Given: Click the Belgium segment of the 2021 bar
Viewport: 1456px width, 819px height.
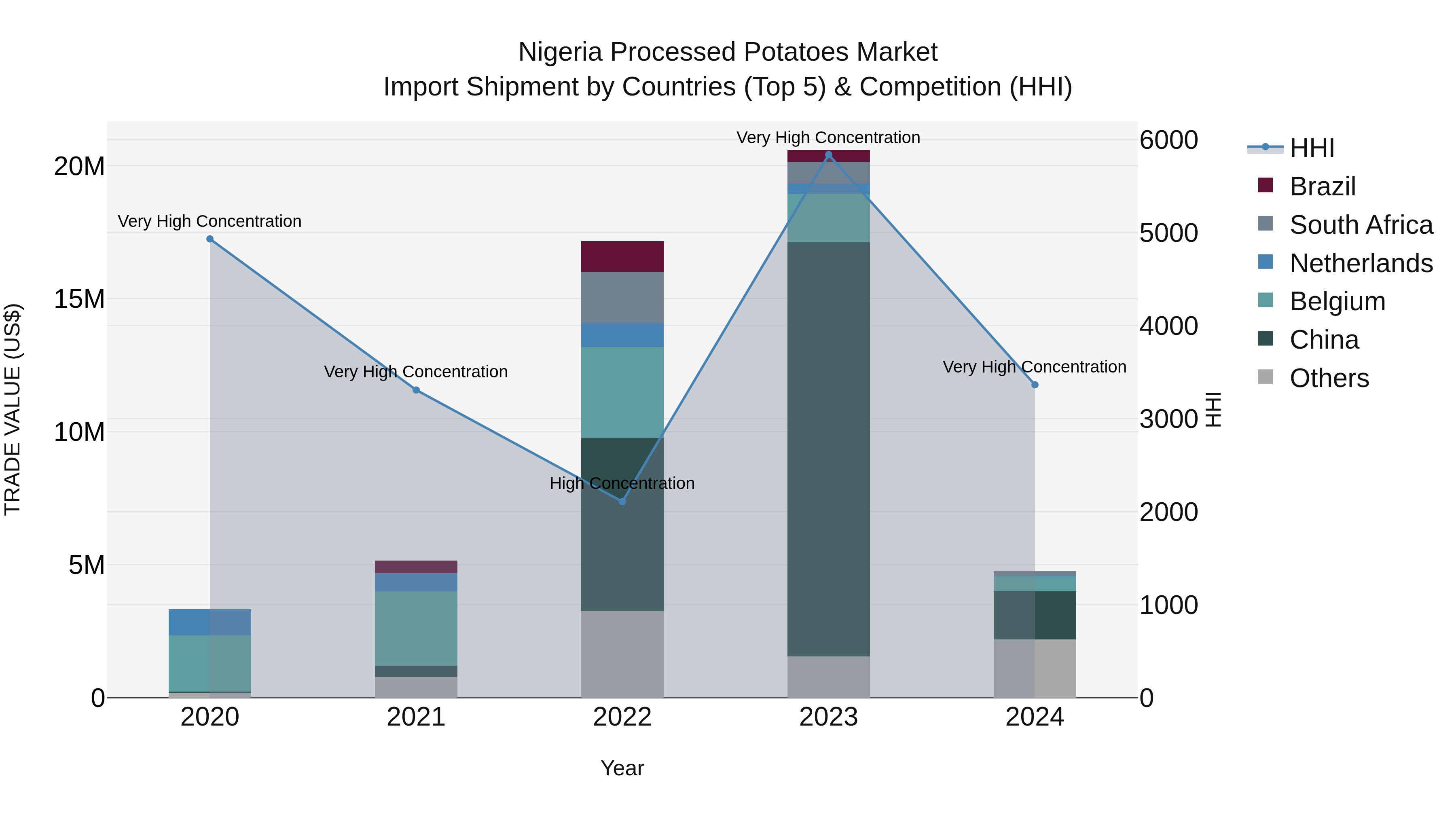Looking at the screenshot, I should tap(416, 629).
